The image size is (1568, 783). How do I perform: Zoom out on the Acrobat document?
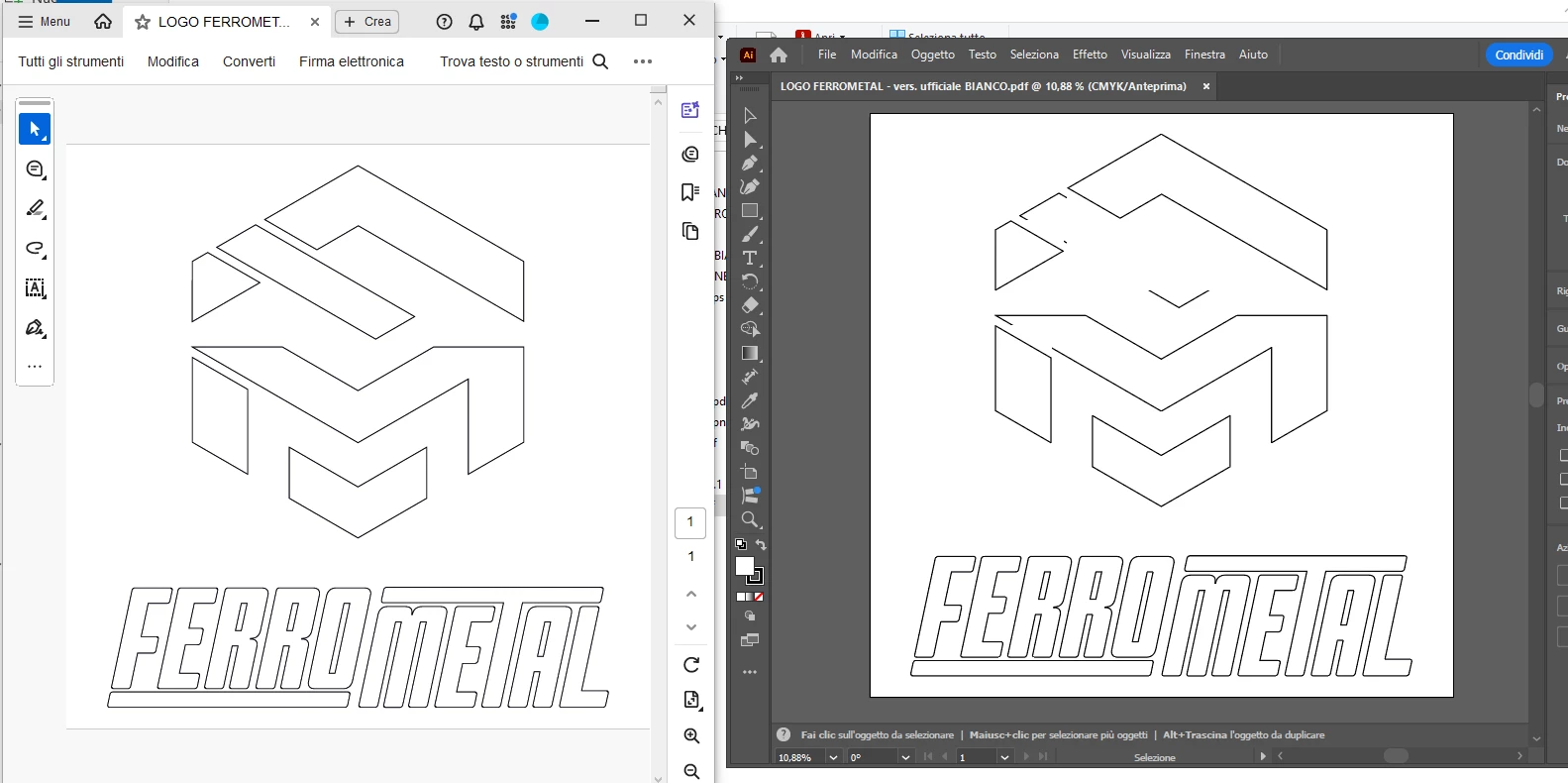coord(691,771)
